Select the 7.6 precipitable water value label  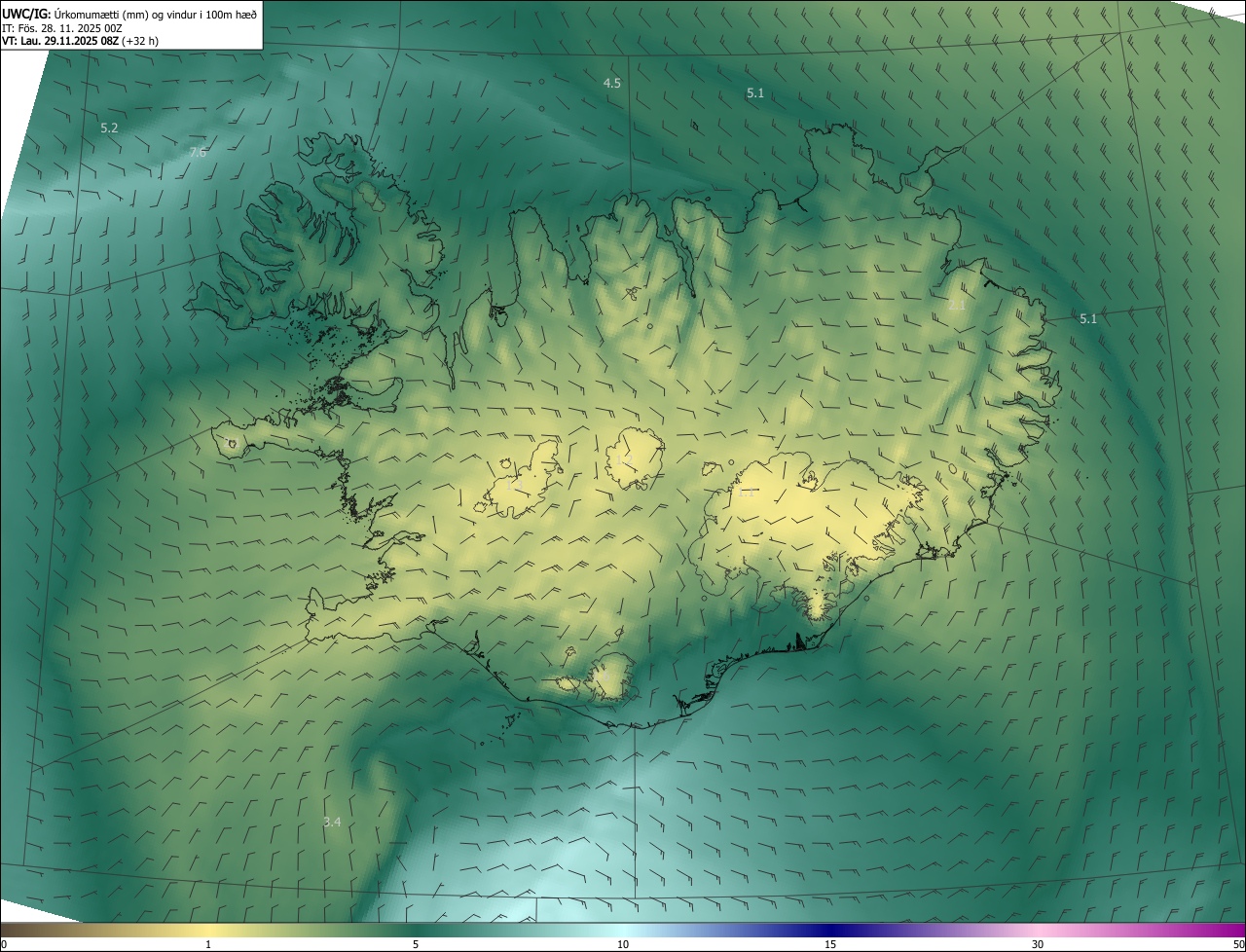198,152
